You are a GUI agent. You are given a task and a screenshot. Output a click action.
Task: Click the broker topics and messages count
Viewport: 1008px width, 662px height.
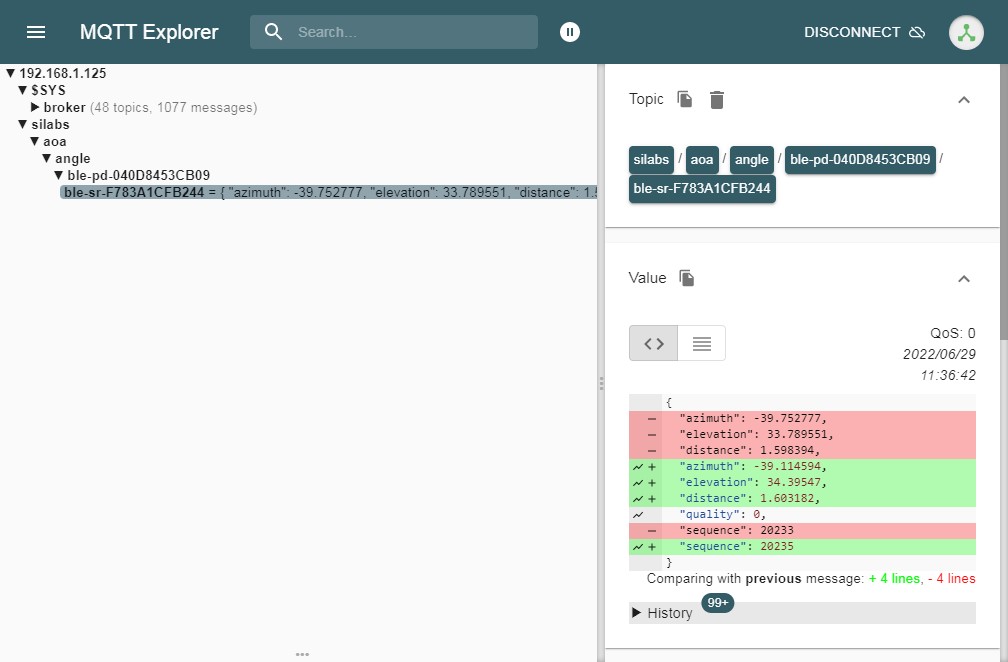tap(174, 107)
